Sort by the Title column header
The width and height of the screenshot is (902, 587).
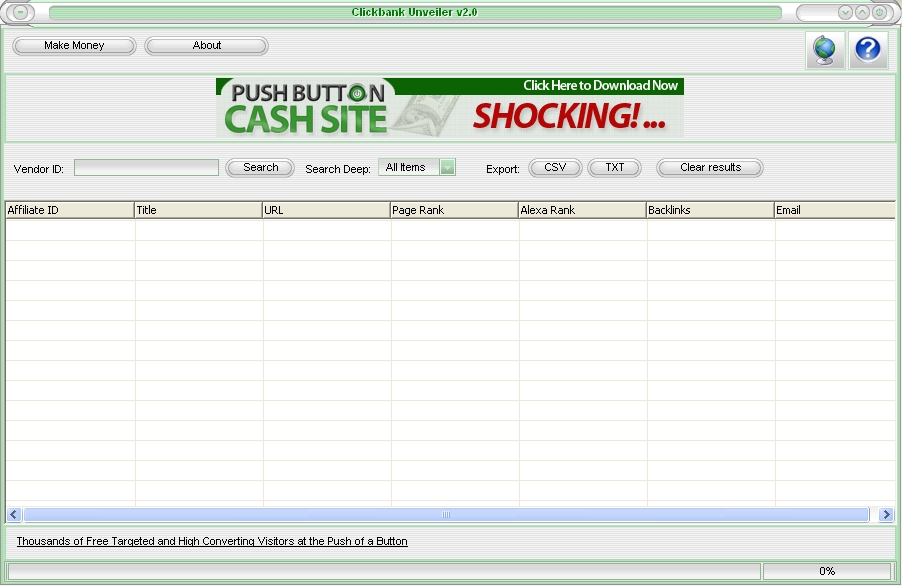(198, 210)
